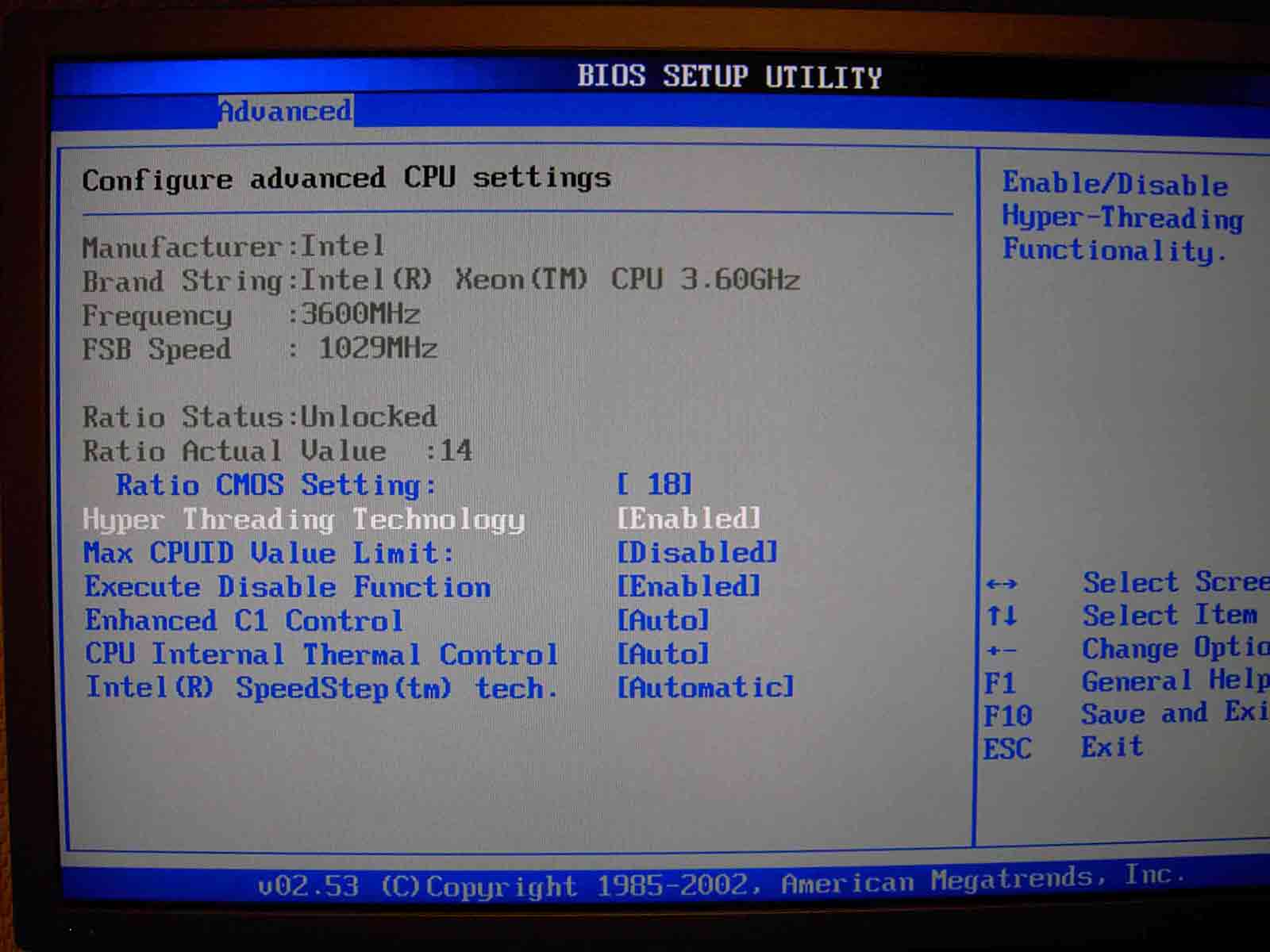Click the F10 Save and Exit key hint

(1126, 714)
